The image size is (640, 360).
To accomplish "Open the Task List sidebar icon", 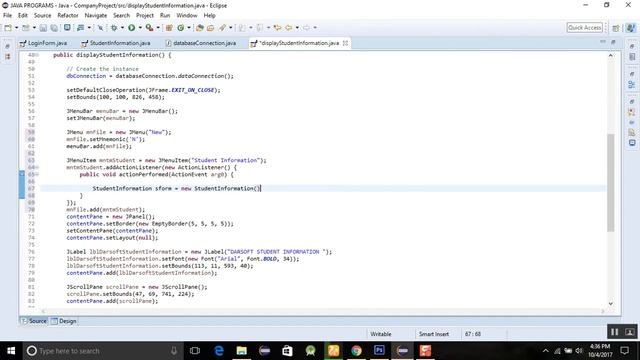I will [632, 57].
